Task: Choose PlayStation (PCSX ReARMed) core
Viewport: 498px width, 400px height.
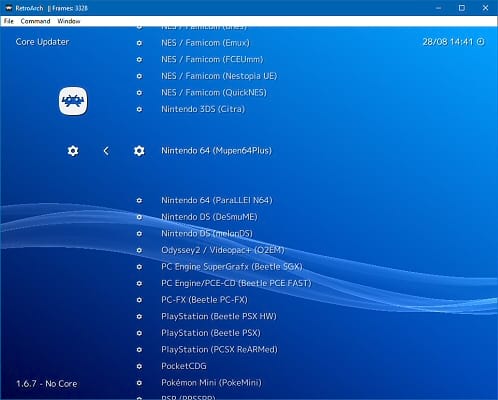Action: [x=219, y=350]
